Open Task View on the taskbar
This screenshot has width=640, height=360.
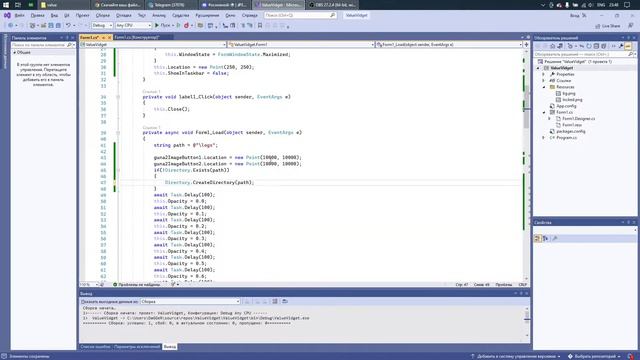18,4
